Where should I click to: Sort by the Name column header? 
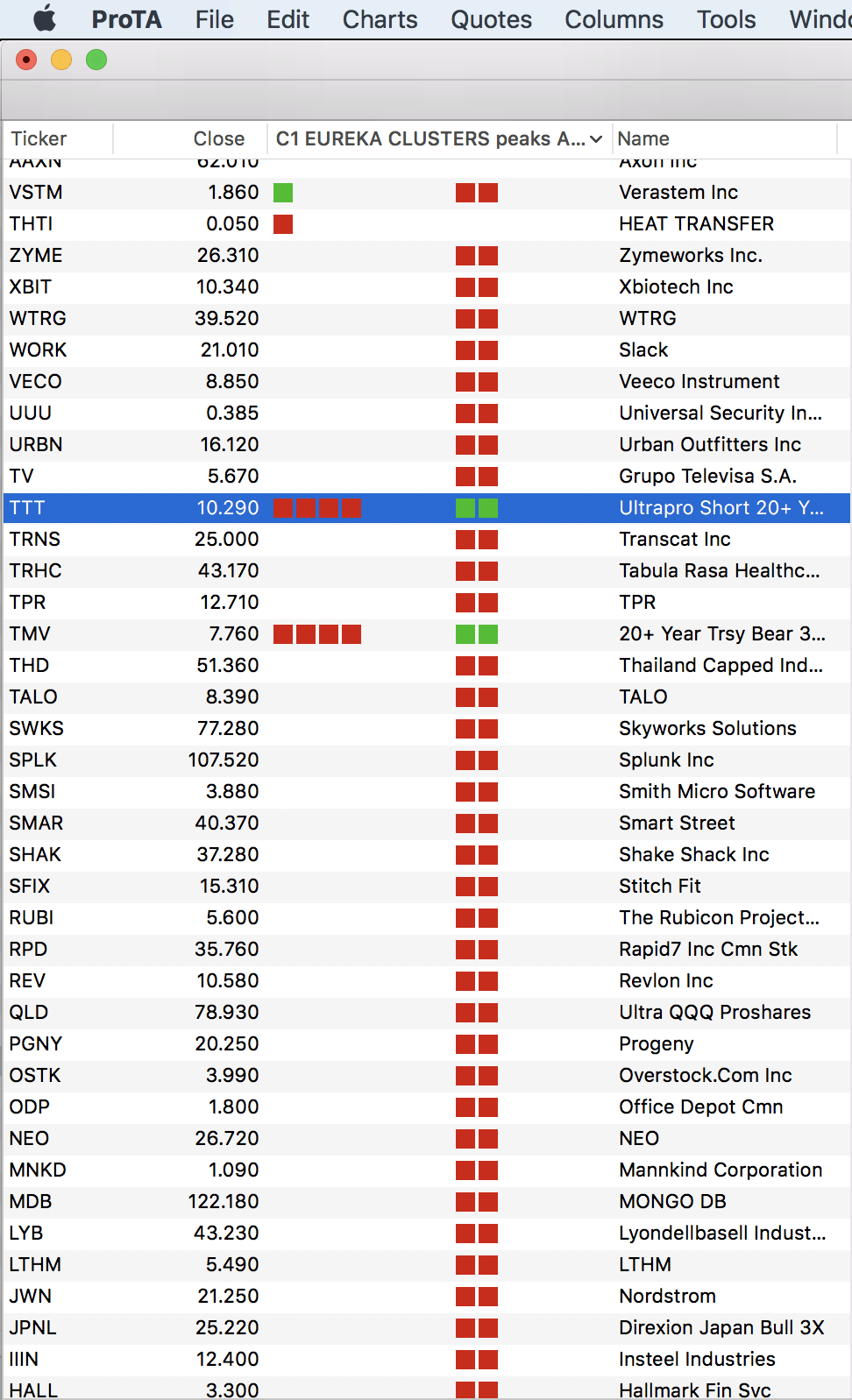(x=643, y=138)
